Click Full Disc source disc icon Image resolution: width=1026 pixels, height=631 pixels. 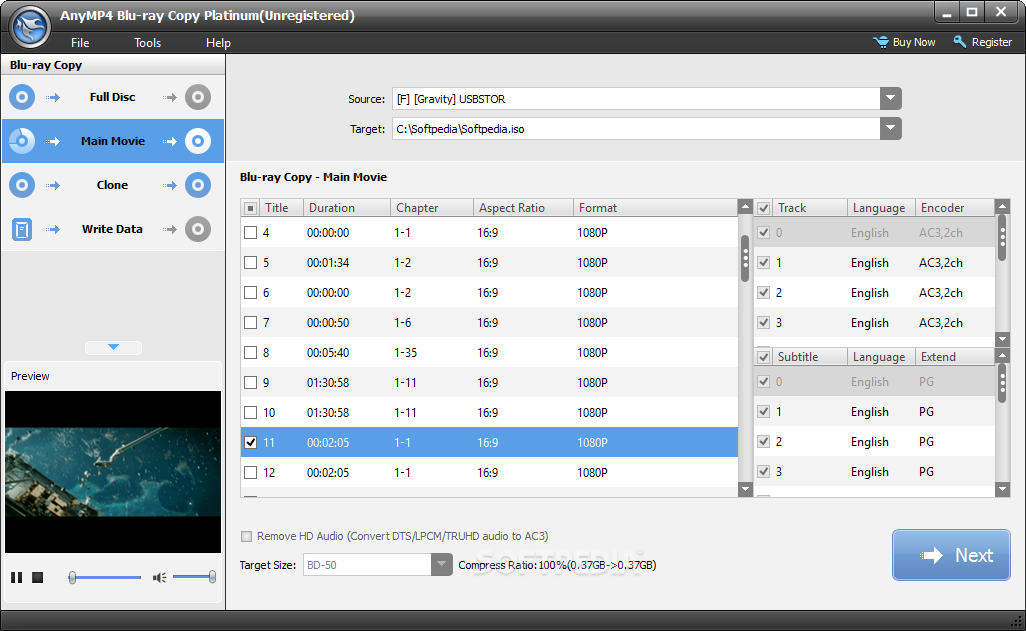(x=22, y=97)
